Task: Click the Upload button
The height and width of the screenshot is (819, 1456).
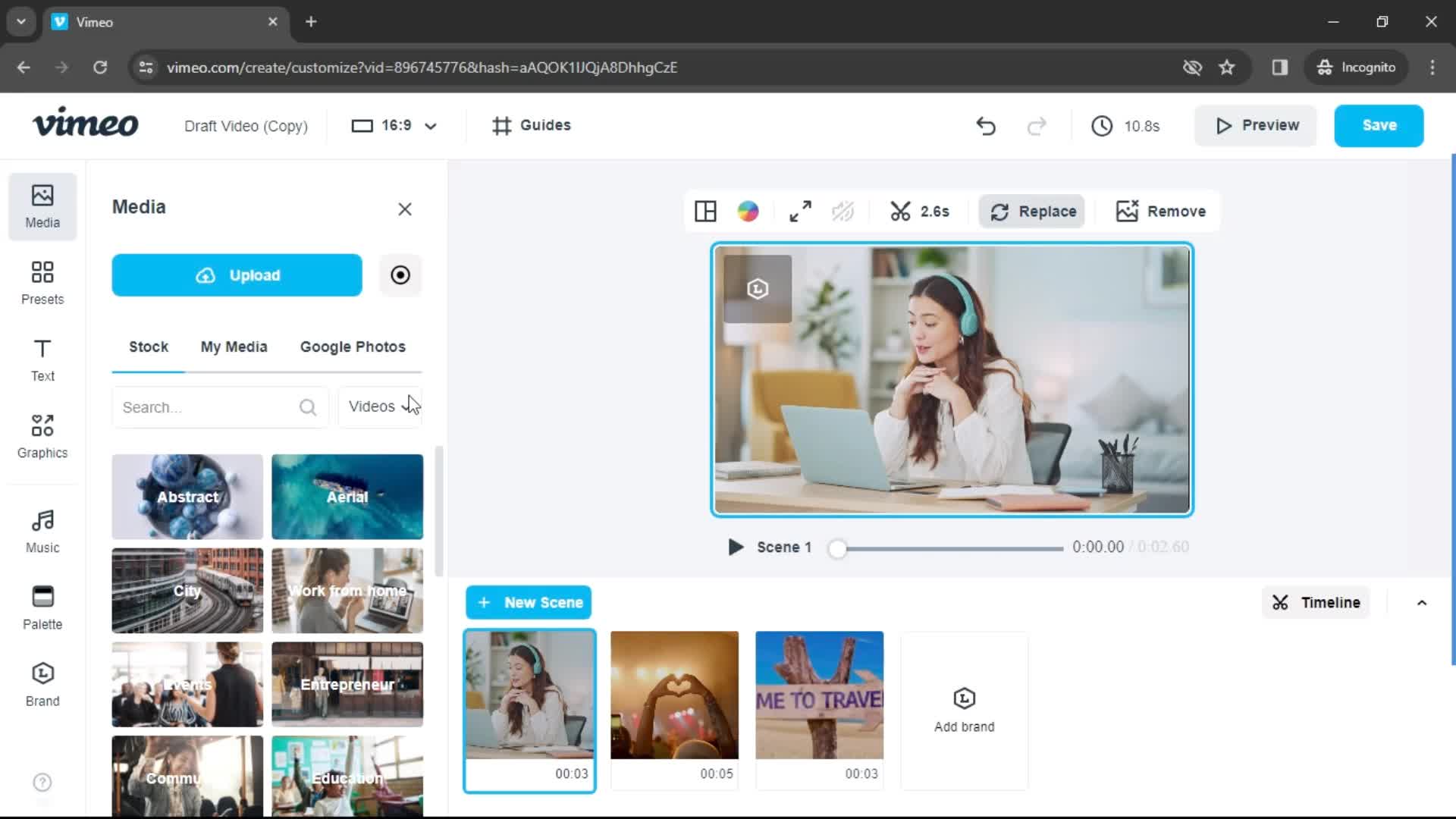Action: click(237, 274)
